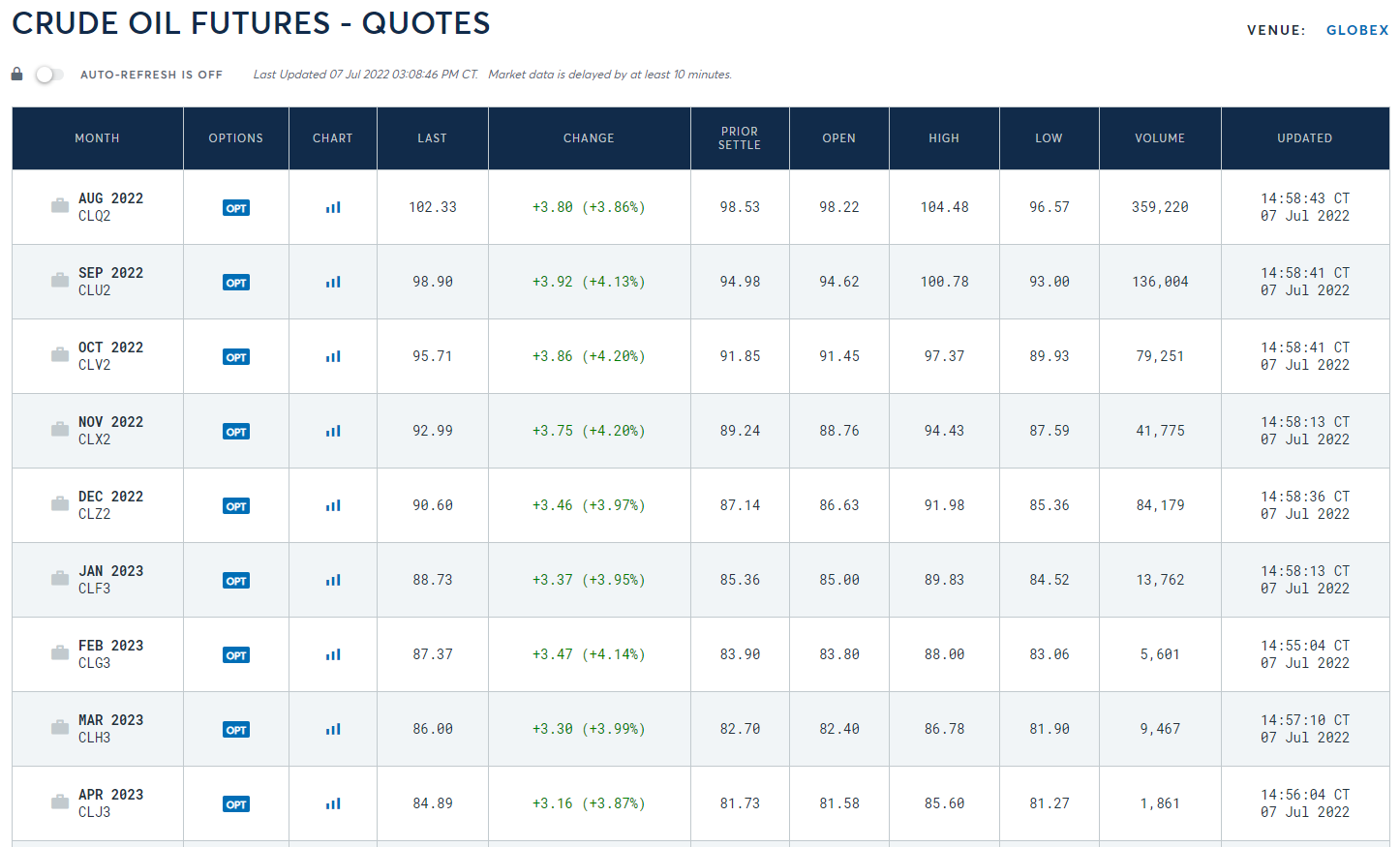This screenshot has height=847, width=1400.
Task: Click the change value +3.92 (+4.13%)
Action: pos(589,282)
